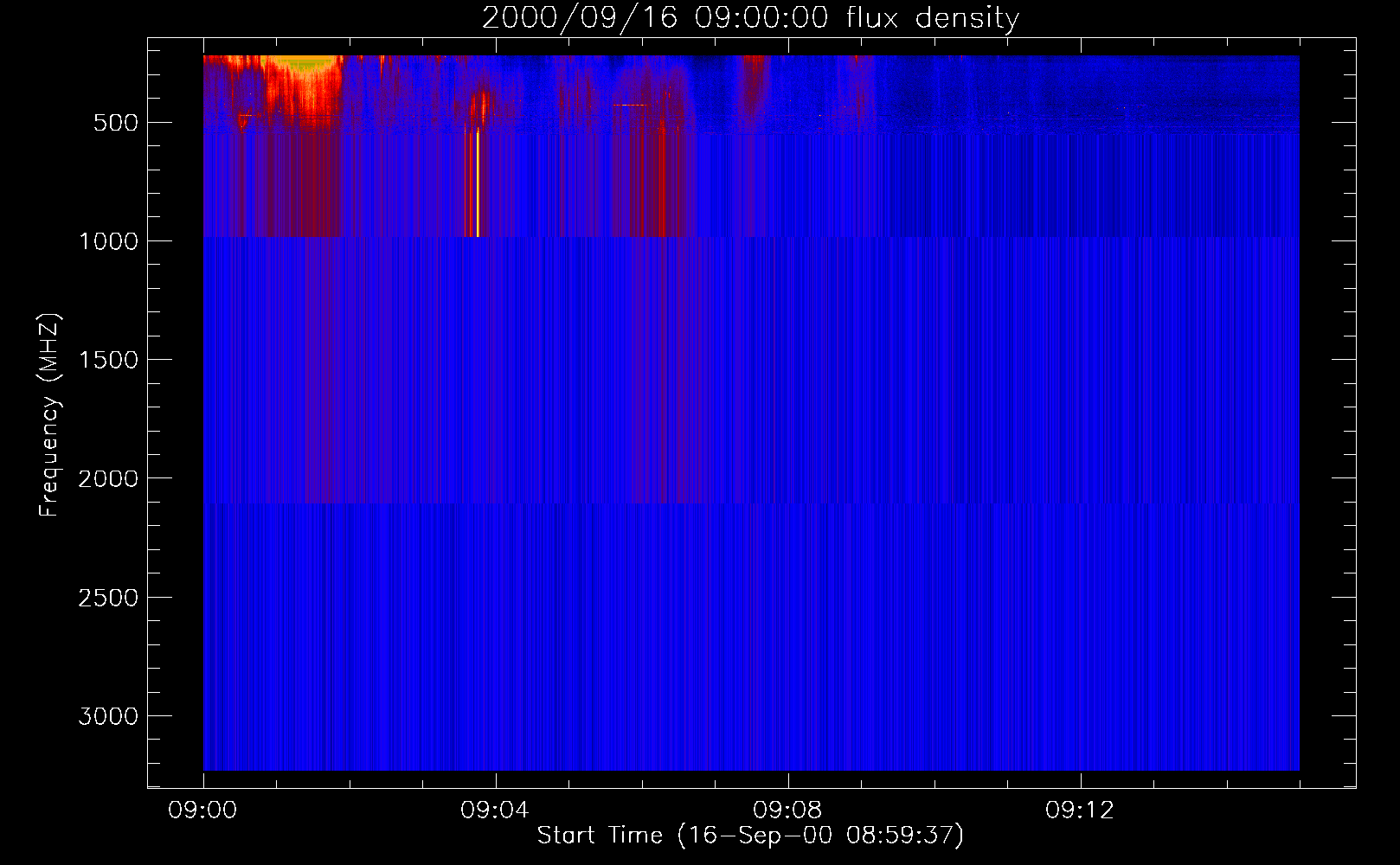
Task: Click the 09:04 time tick label
Action: [x=496, y=811]
